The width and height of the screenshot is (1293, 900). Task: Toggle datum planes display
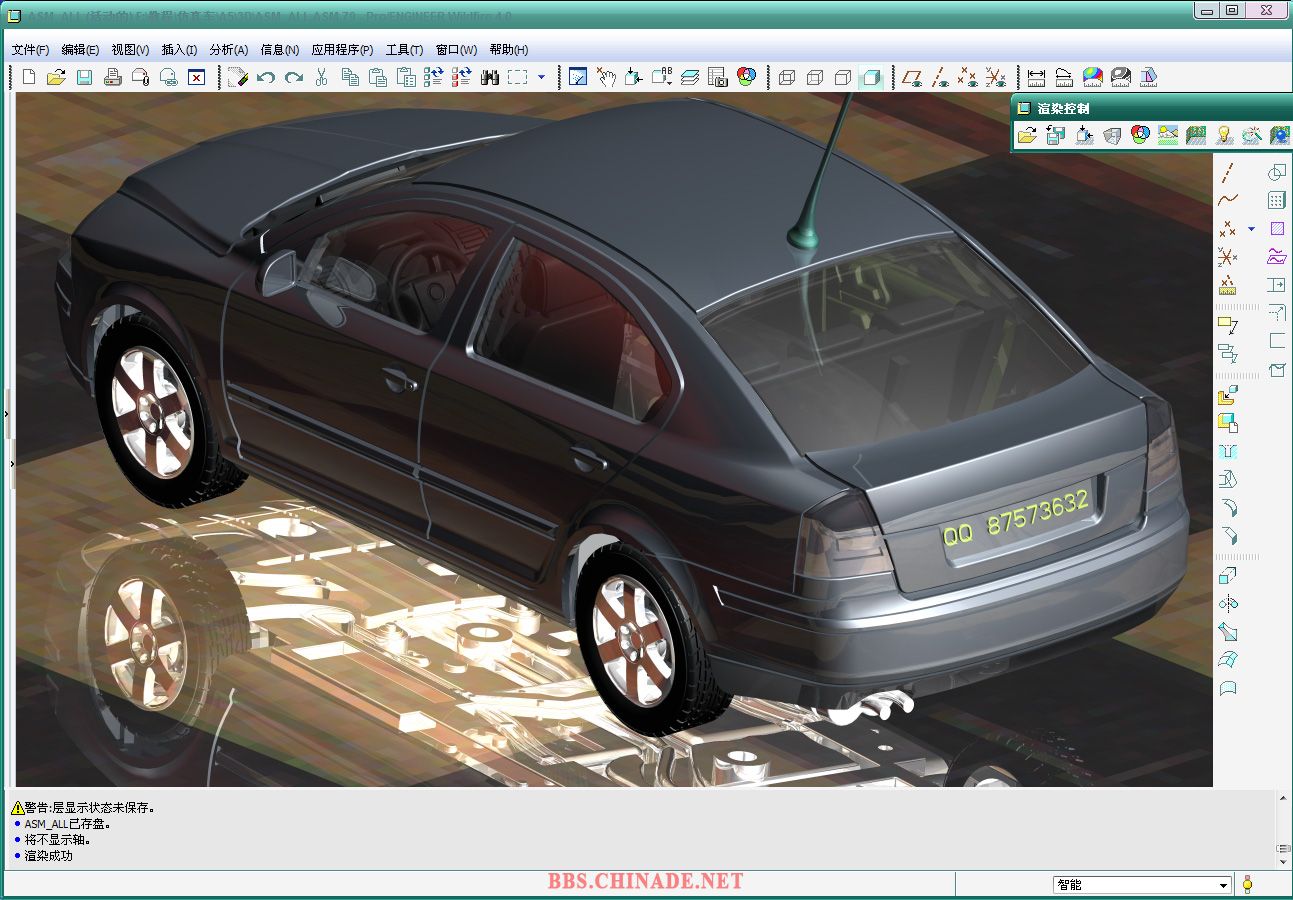[911, 77]
